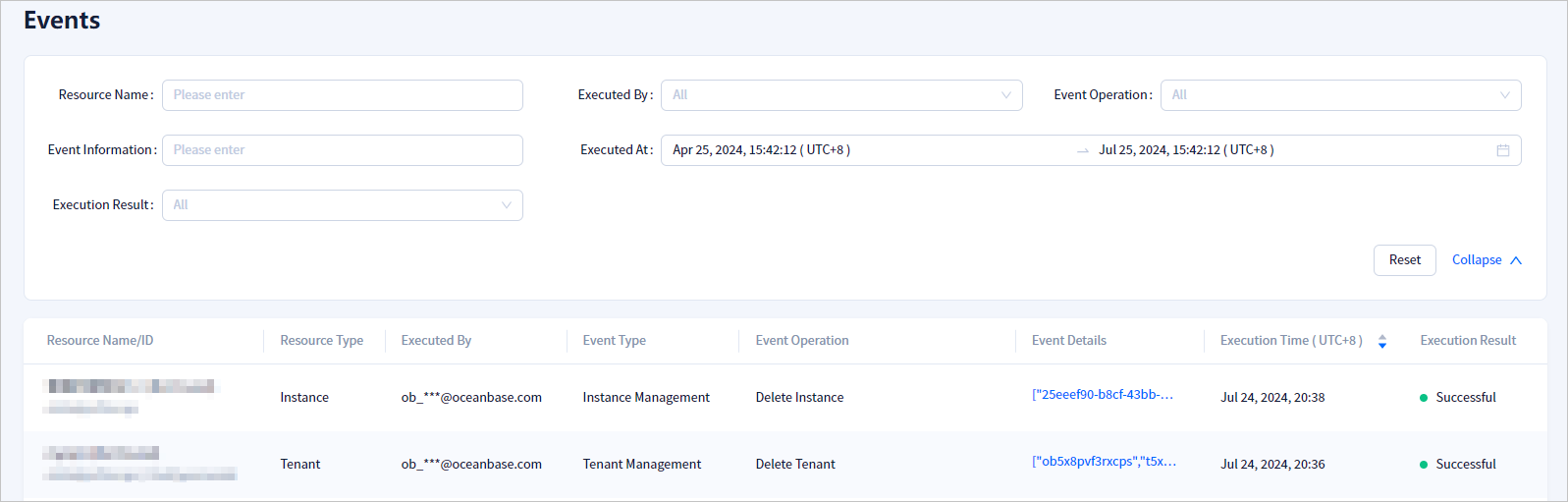1568x502 pixels.
Task: Click the Event Details column header
Action: (x=1068, y=341)
